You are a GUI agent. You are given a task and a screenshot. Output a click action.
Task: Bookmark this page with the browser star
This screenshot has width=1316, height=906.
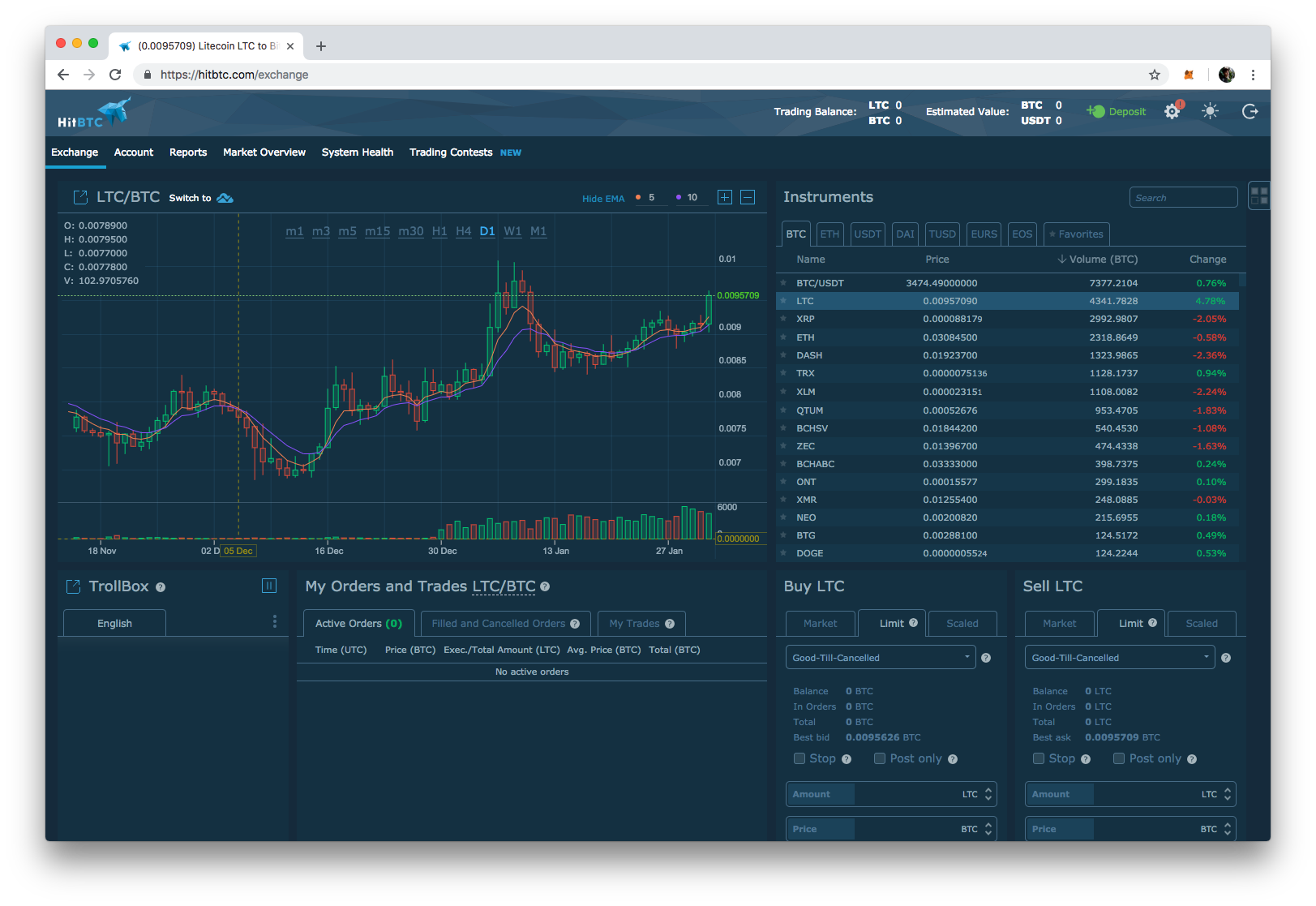tap(1155, 75)
